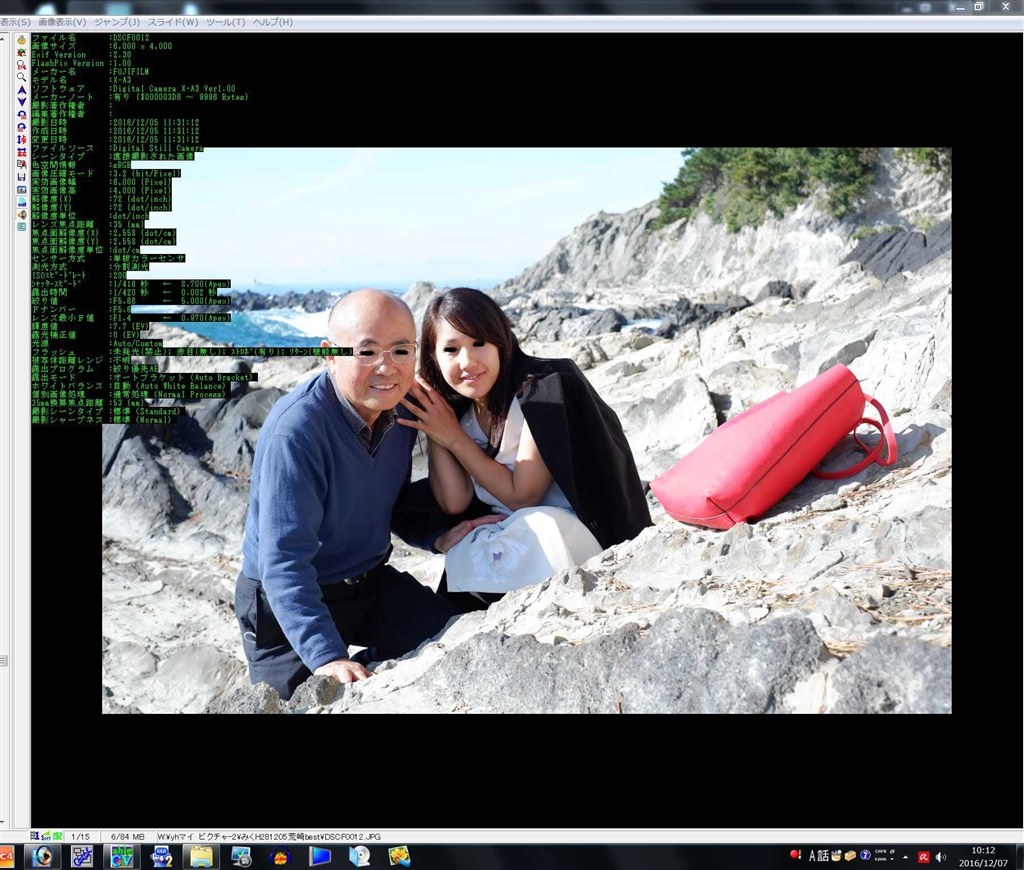Click the blue up arrow icon

21,90
